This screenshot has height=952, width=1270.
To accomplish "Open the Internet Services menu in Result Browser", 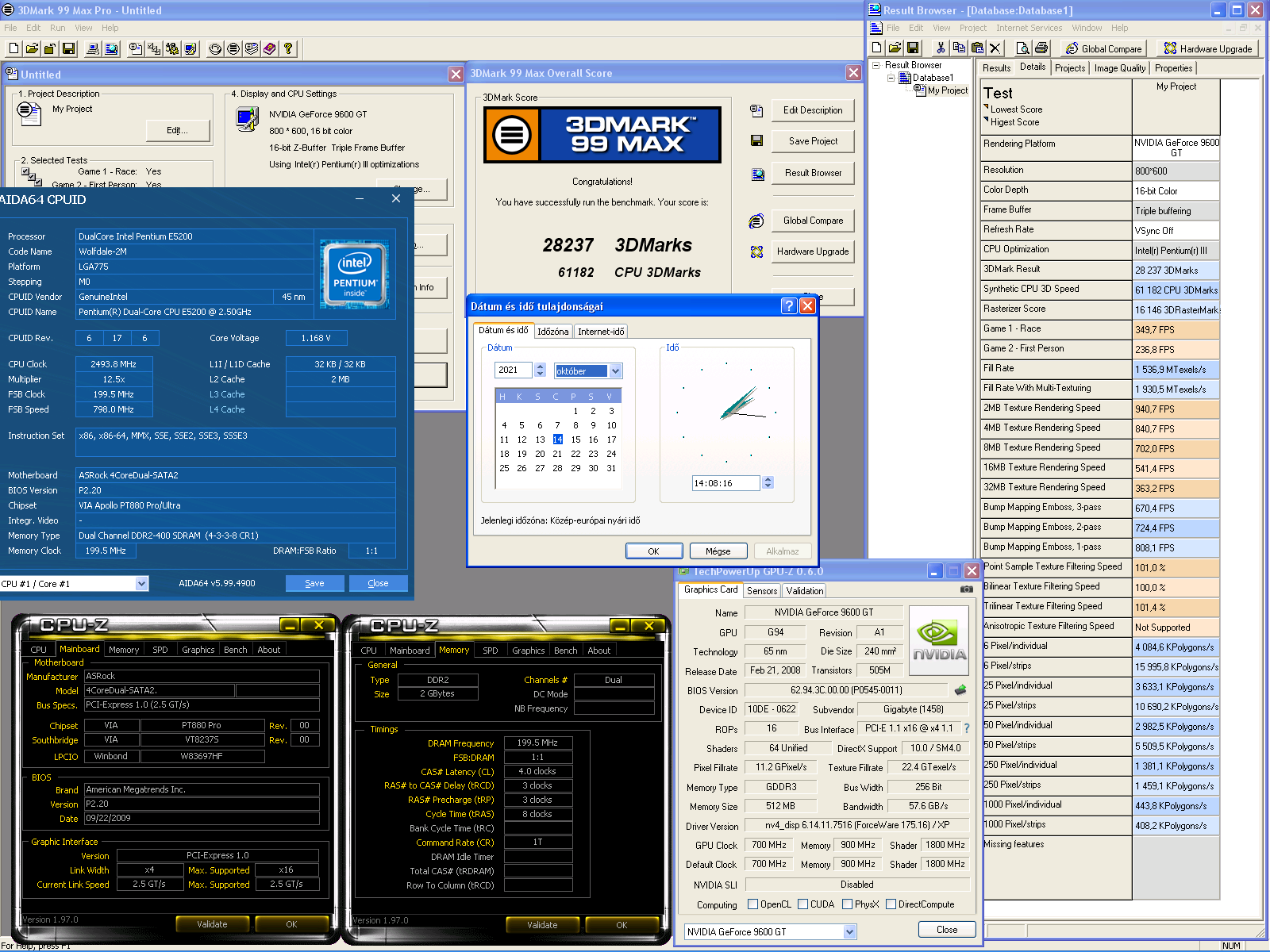I will pos(1029,28).
